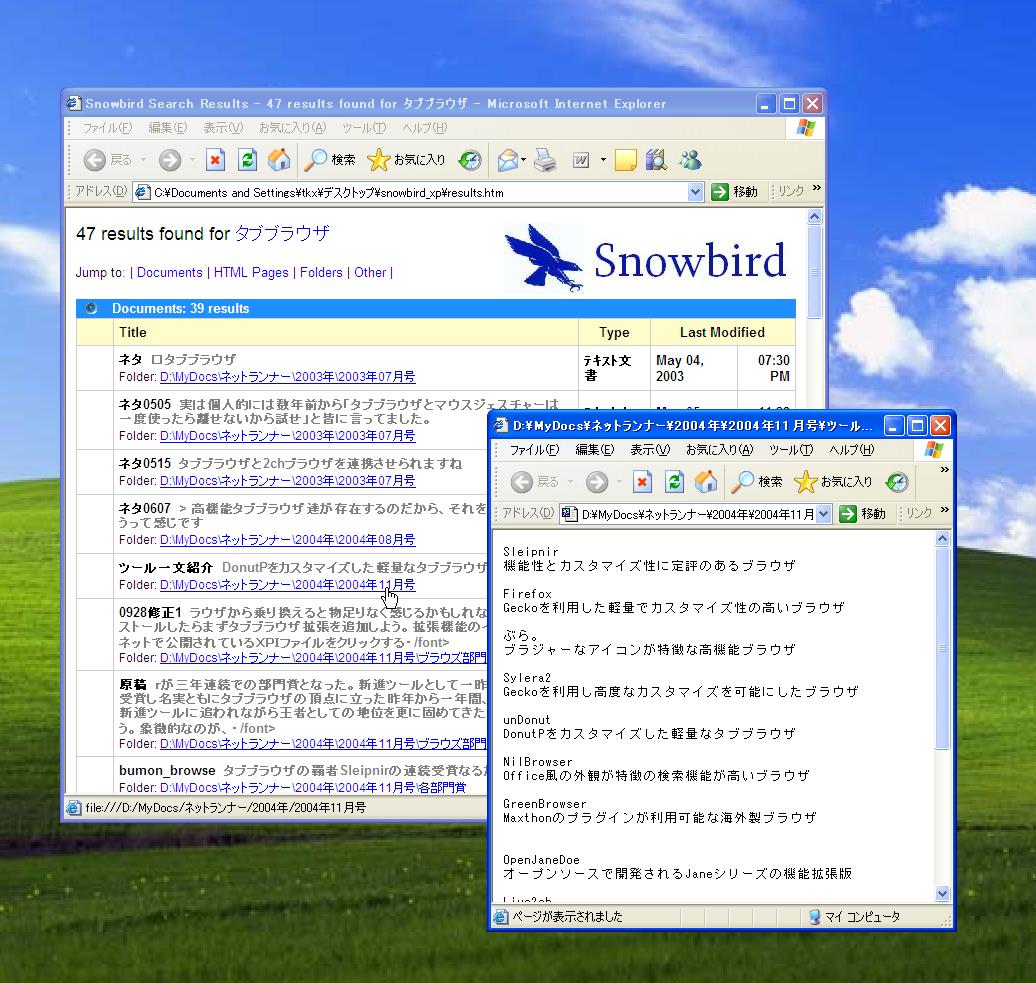Click Forward arrow in Snowbird results window
Screen dimensions: 1036x983
(170, 160)
